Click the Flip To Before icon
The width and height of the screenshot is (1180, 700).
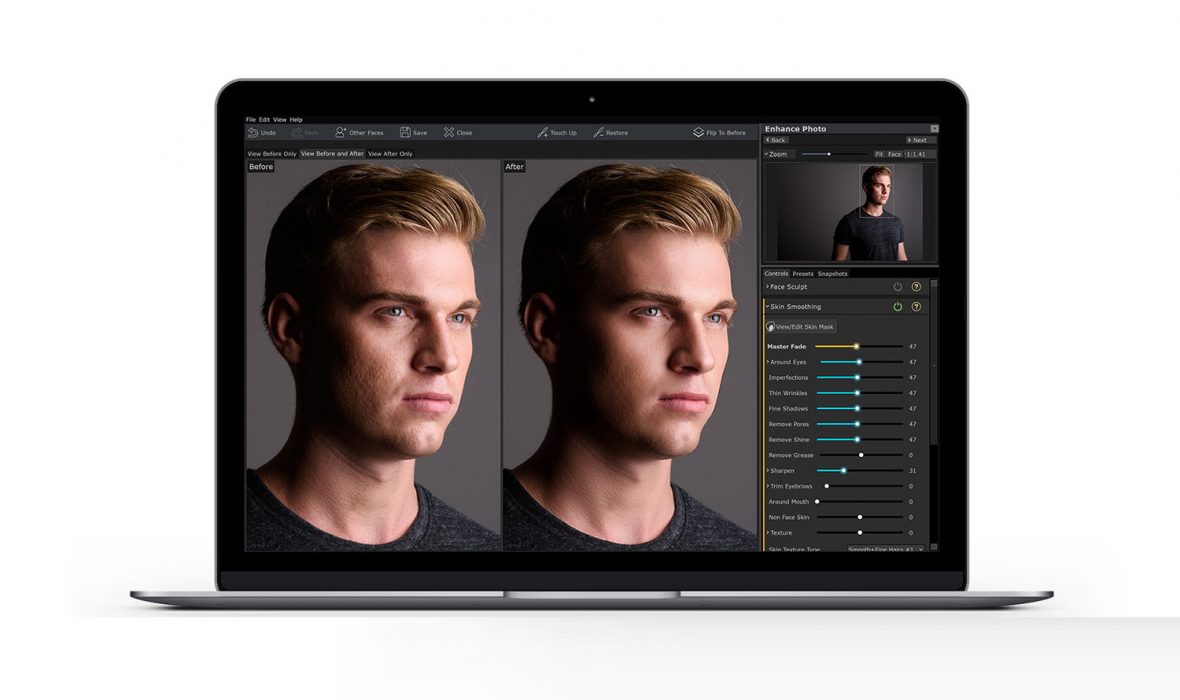(x=697, y=131)
